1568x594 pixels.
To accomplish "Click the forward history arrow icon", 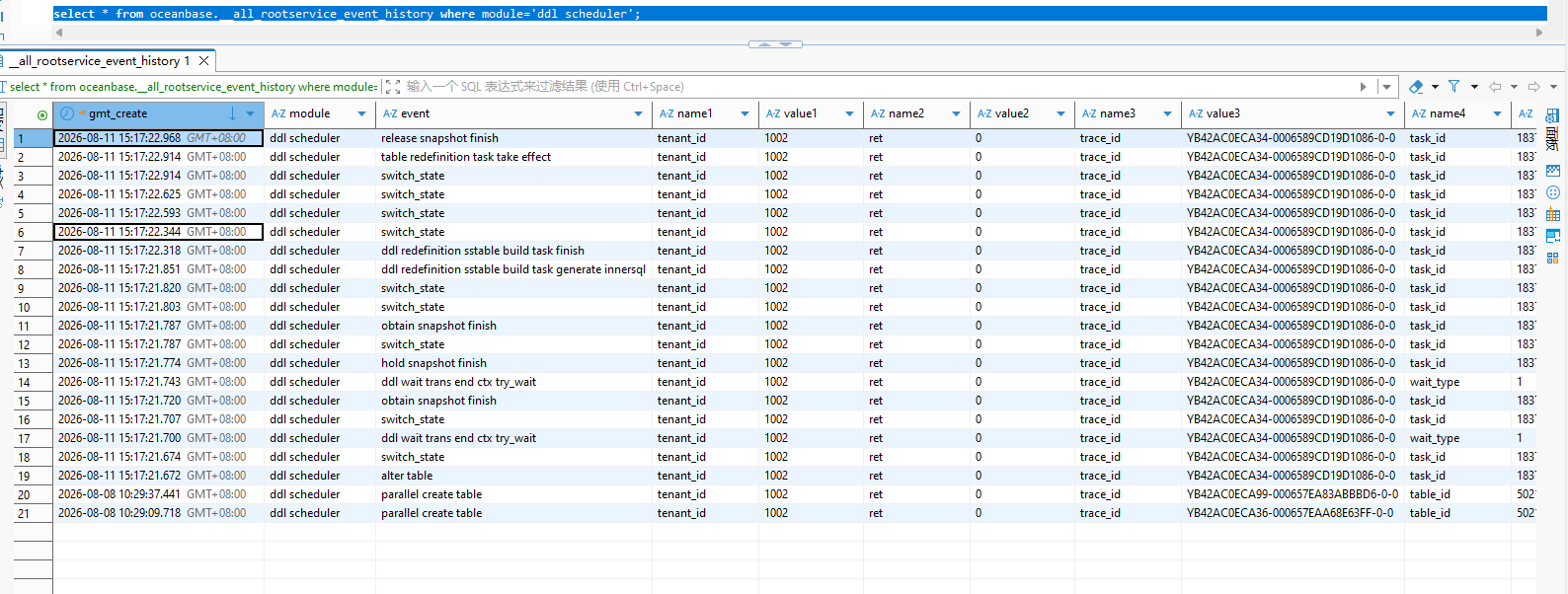I will (x=1533, y=87).
